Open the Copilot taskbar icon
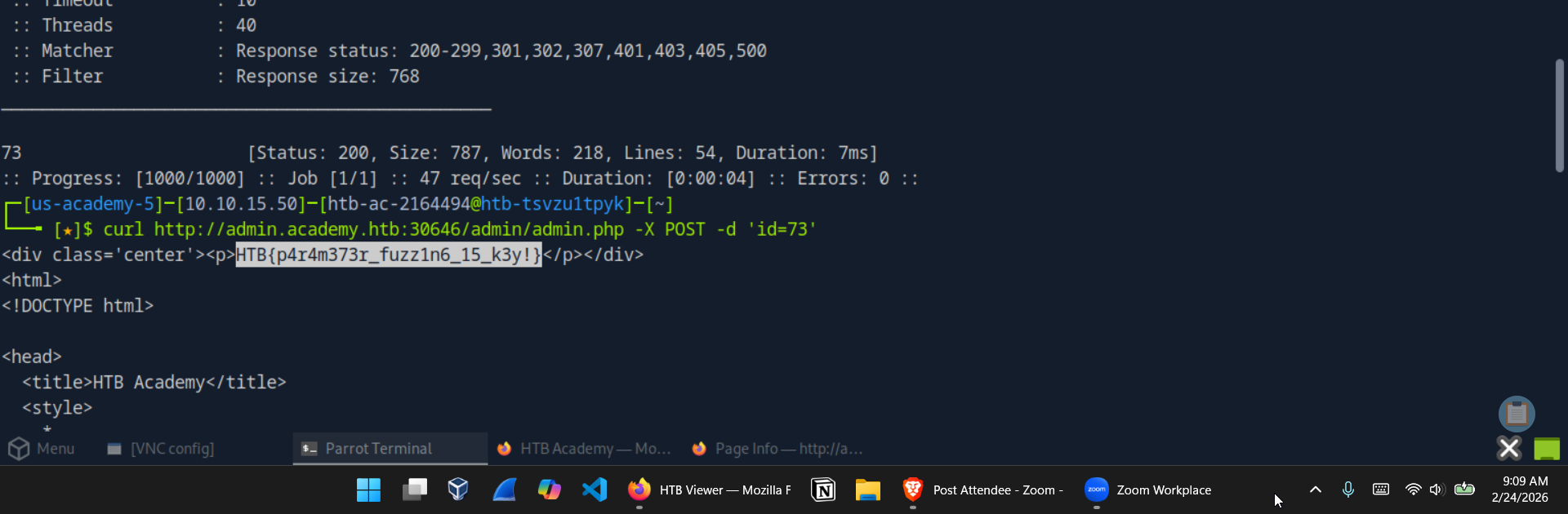The image size is (1568, 514). 549,490
